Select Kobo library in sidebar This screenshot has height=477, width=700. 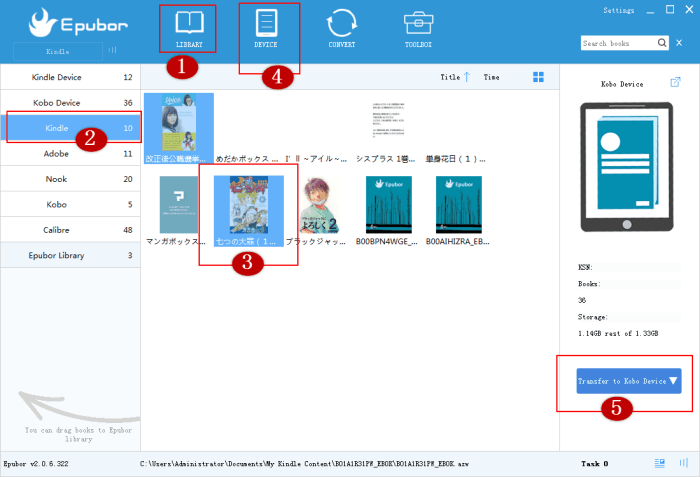(x=70, y=205)
